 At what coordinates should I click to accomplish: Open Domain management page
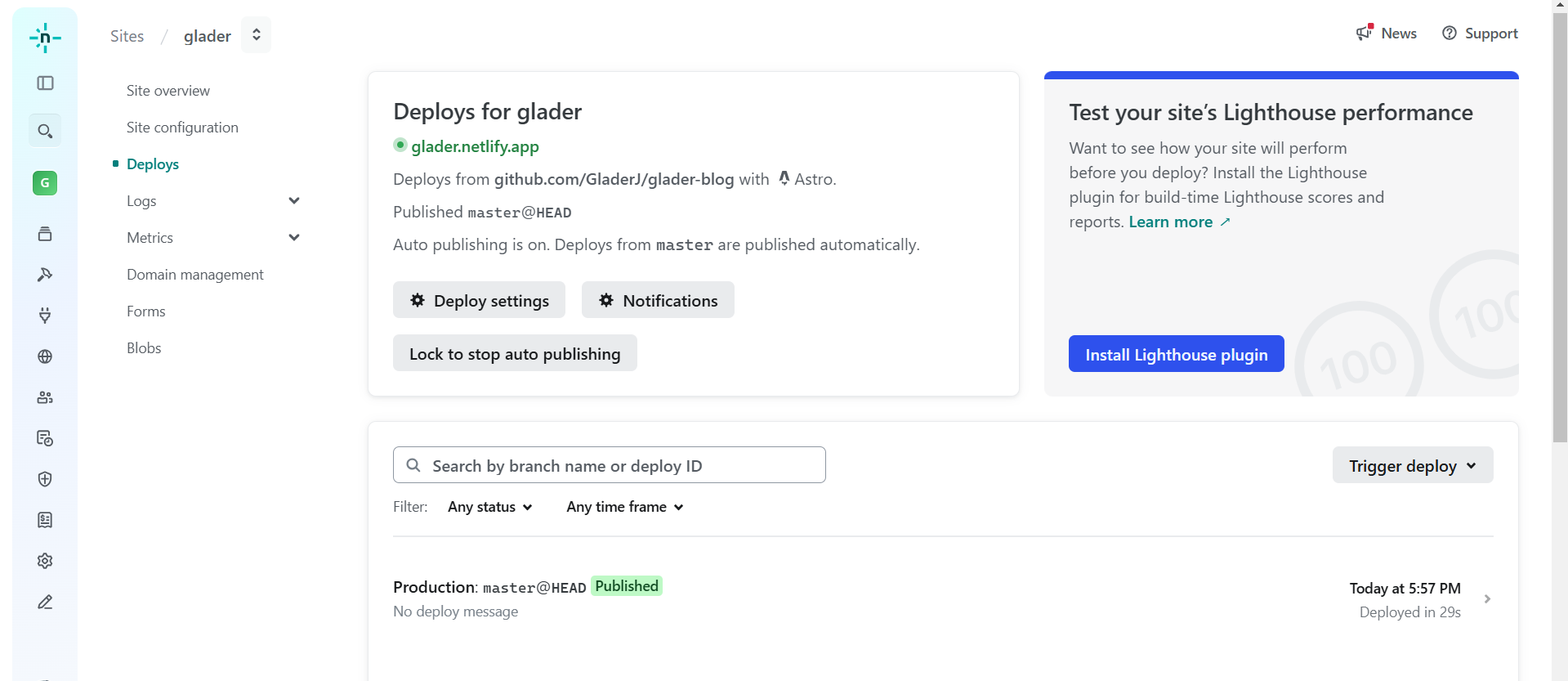[x=194, y=275]
